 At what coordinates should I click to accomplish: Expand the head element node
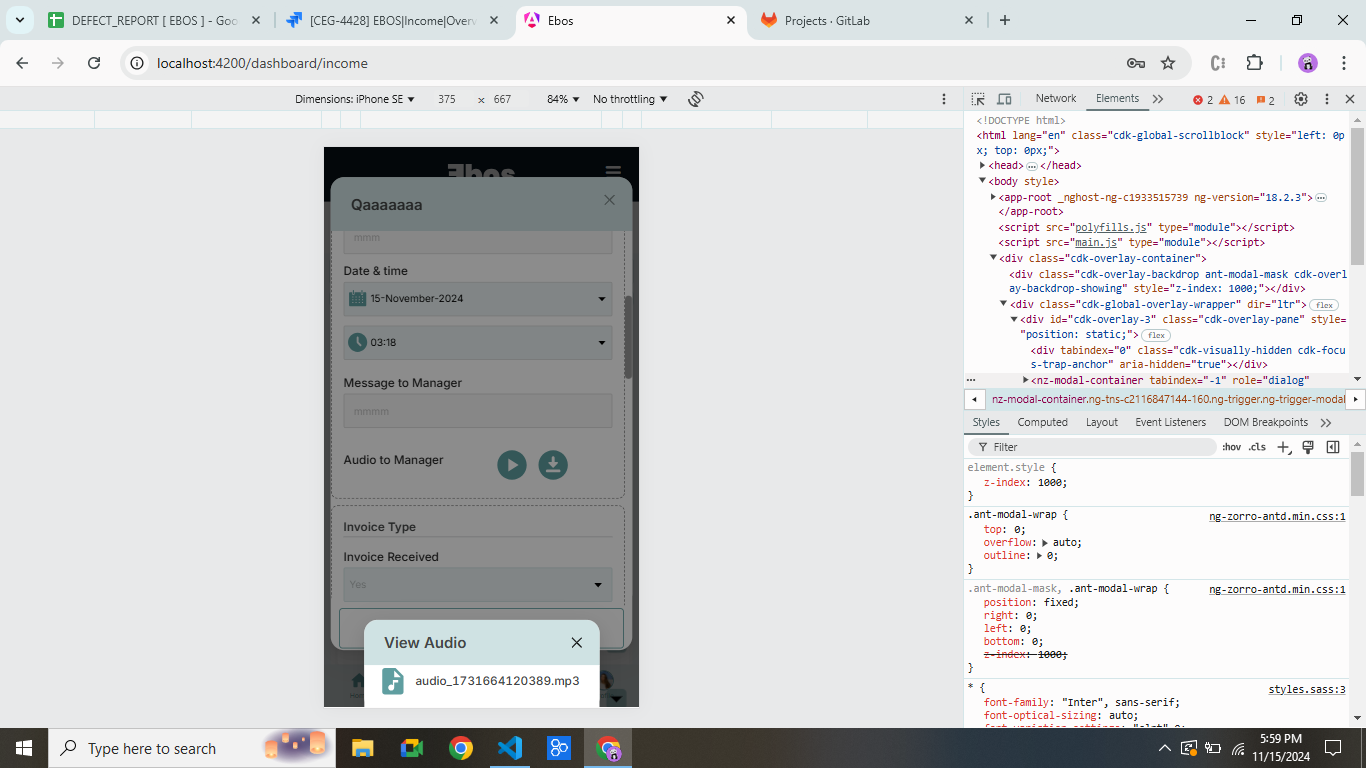983,166
